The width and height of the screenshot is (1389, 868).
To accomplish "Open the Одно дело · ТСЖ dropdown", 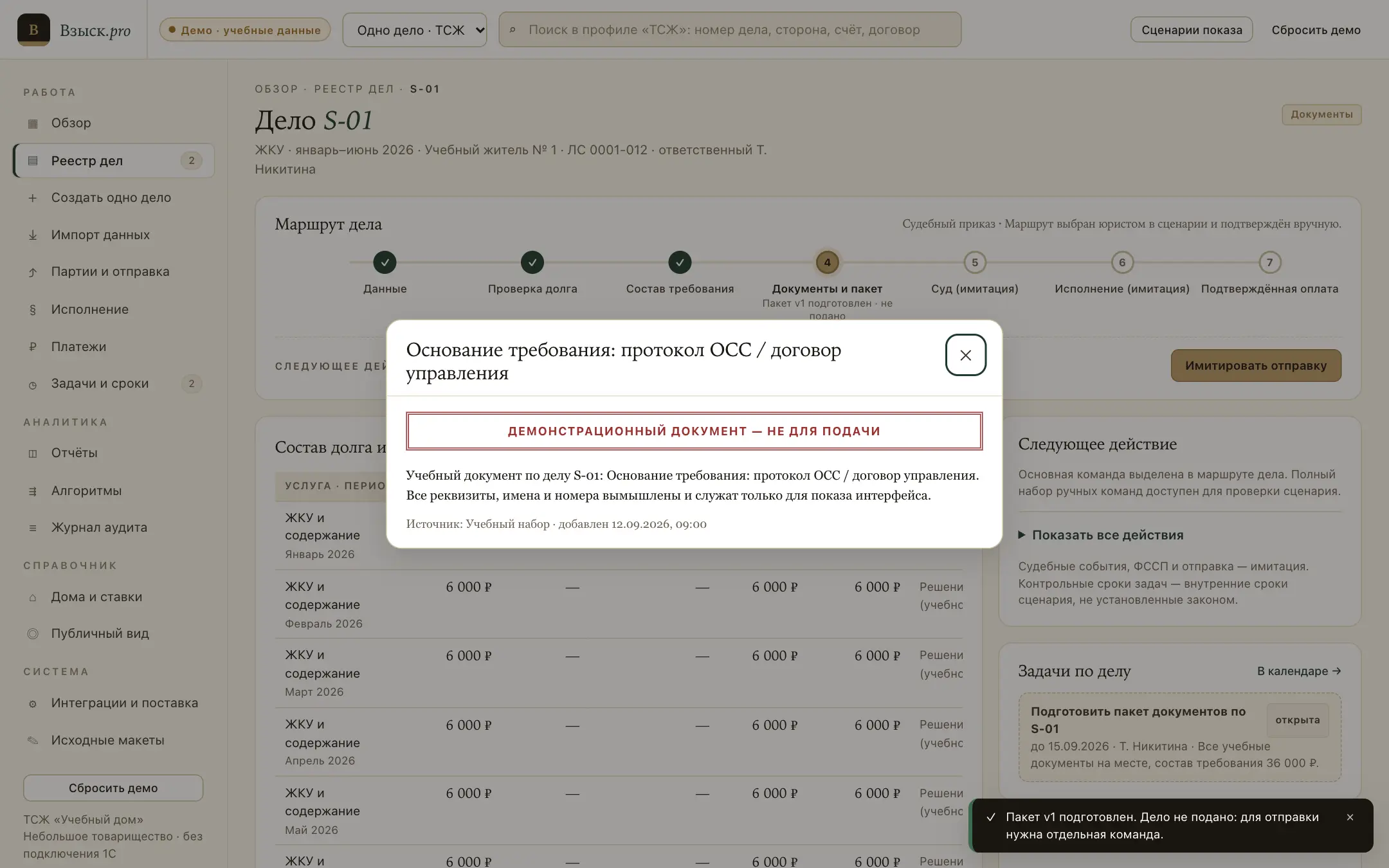I will [415, 30].
